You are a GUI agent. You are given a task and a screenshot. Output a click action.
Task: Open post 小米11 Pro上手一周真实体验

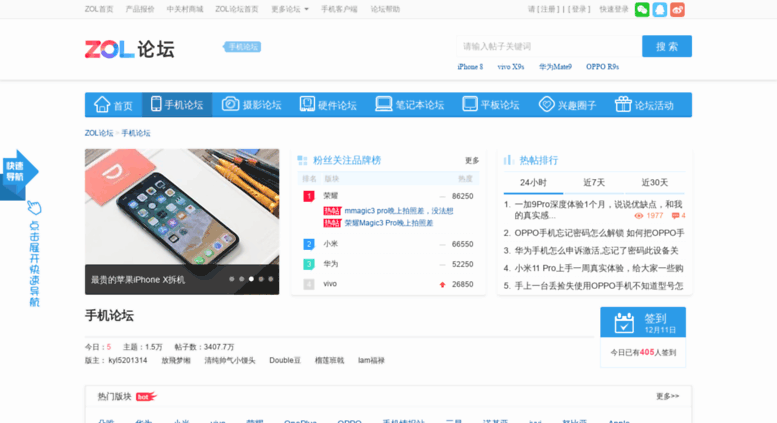(x=599, y=268)
